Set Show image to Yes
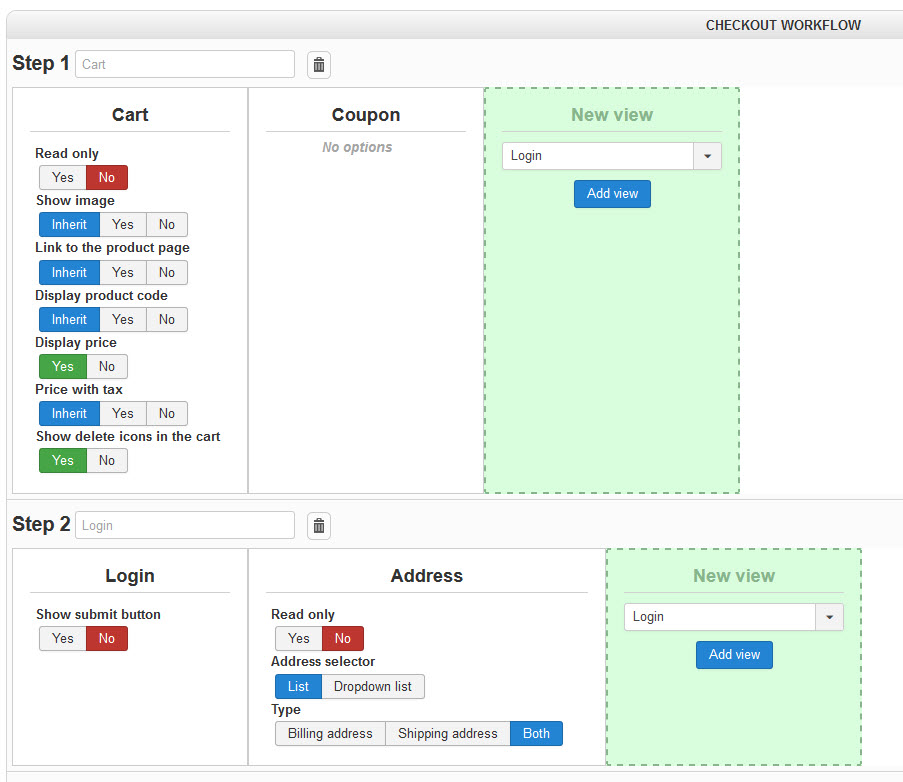903x782 pixels. click(123, 225)
